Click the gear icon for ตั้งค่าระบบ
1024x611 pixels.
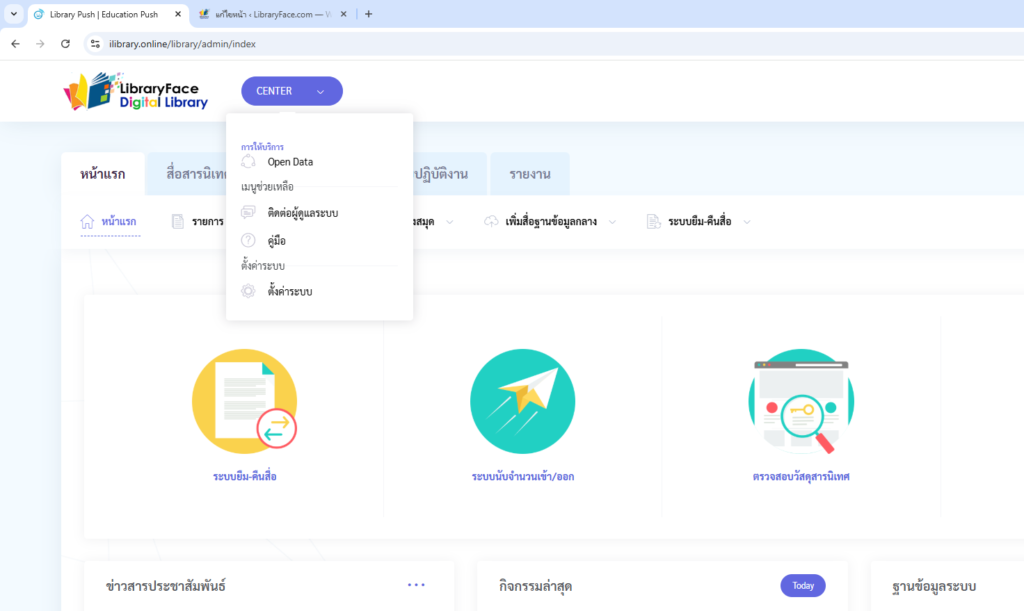(x=249, y=291)
